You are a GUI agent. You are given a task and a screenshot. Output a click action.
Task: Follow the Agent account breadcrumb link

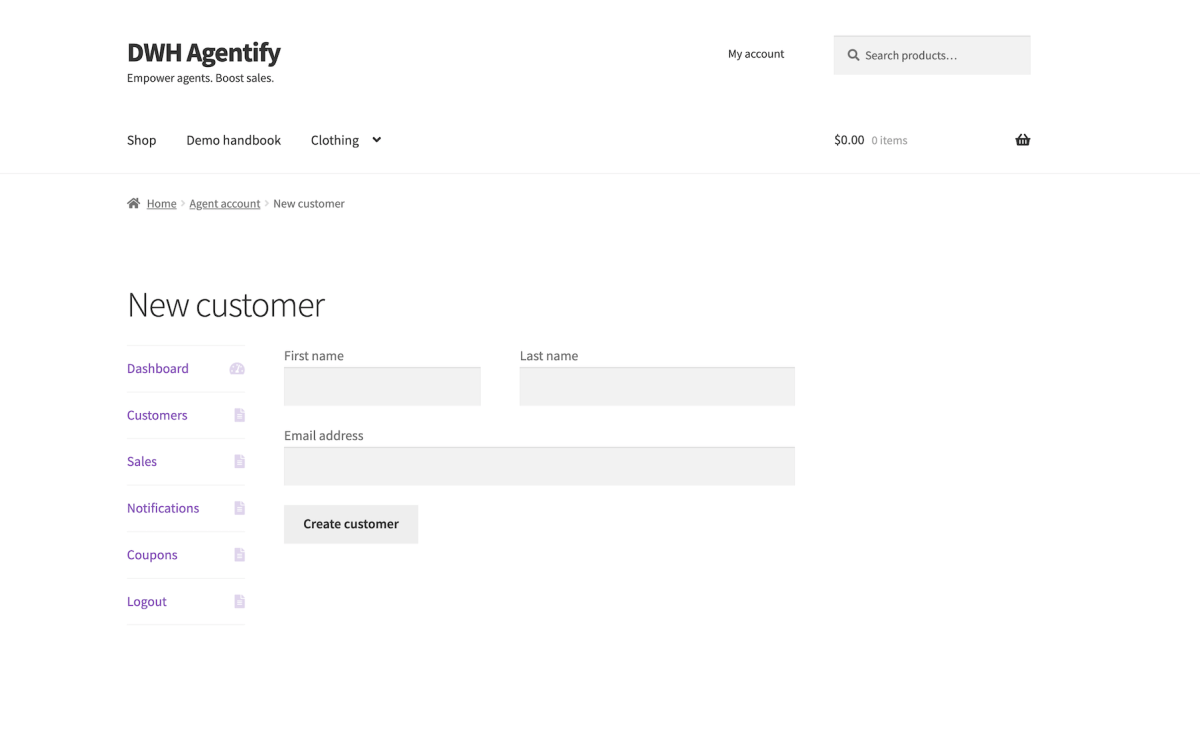[224, 203]
